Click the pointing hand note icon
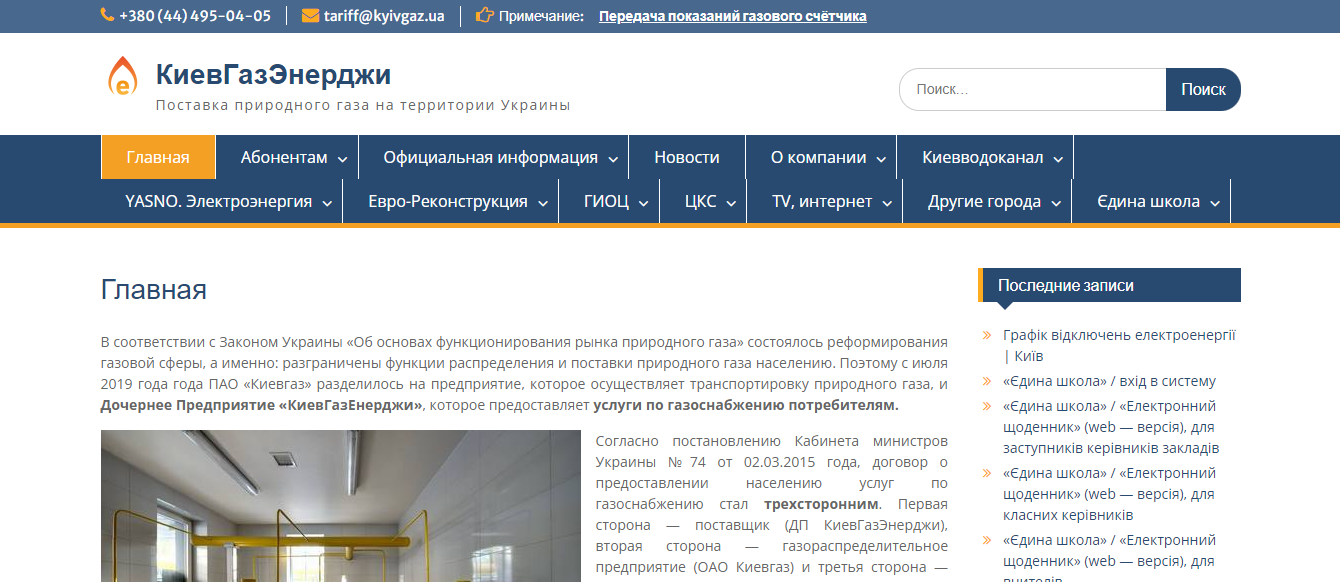The height and width of the screenshot is (582, 1340). [x=485, y=15]
